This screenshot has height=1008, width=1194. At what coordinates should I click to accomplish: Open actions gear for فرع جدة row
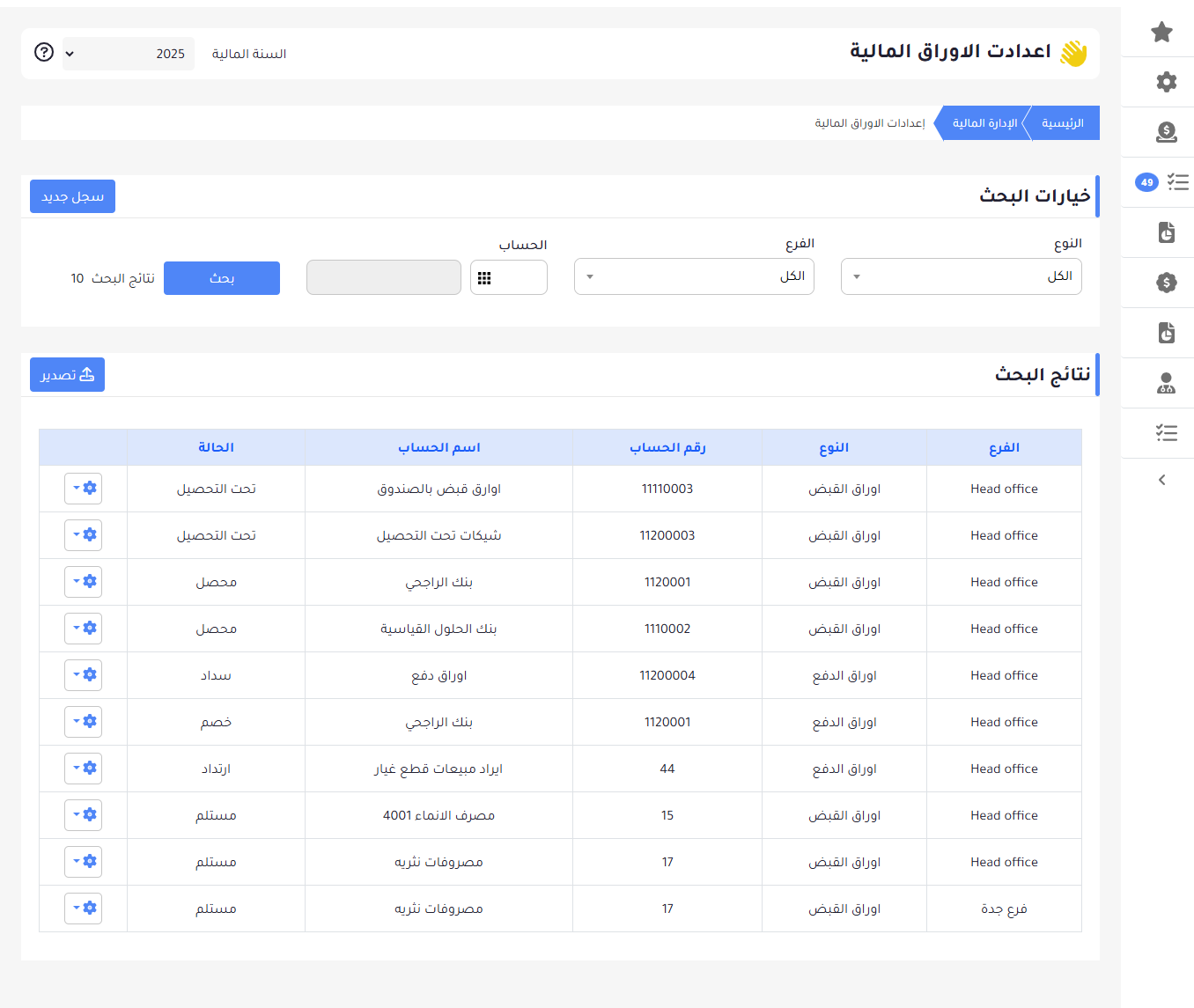pyautogui.click(x=84, y=909)
